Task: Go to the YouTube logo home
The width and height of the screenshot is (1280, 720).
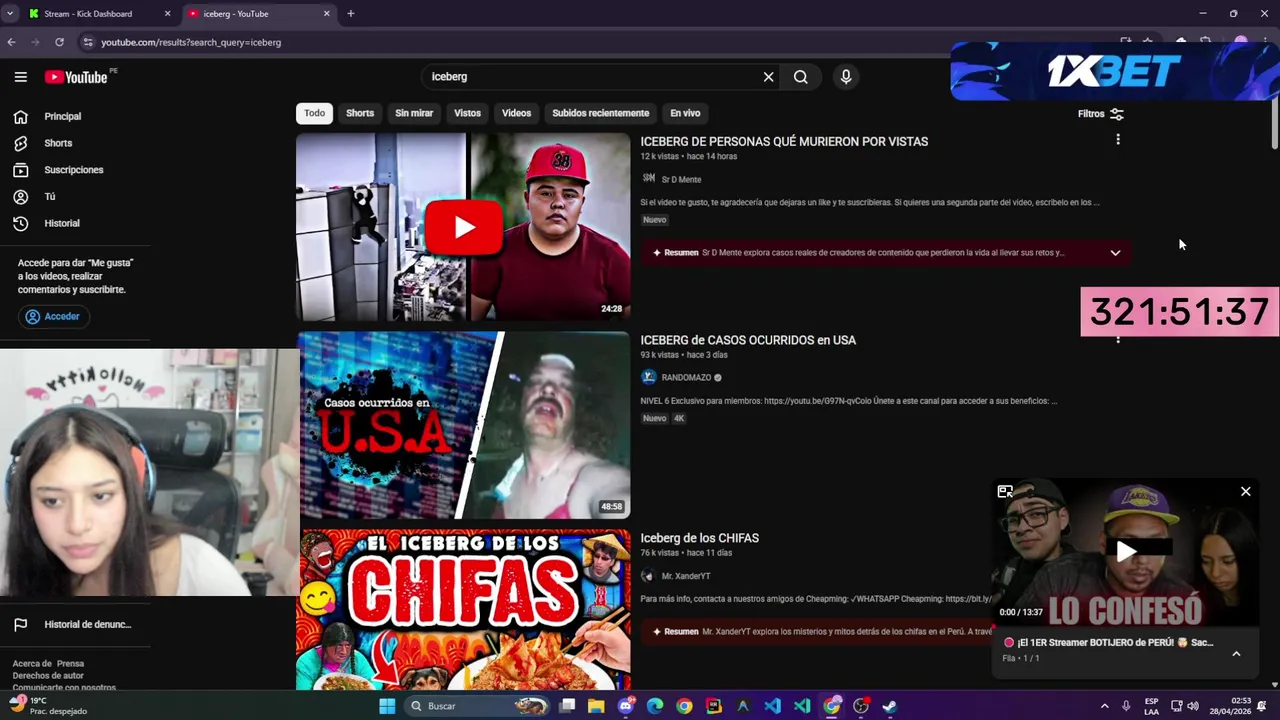Action: 76,77
